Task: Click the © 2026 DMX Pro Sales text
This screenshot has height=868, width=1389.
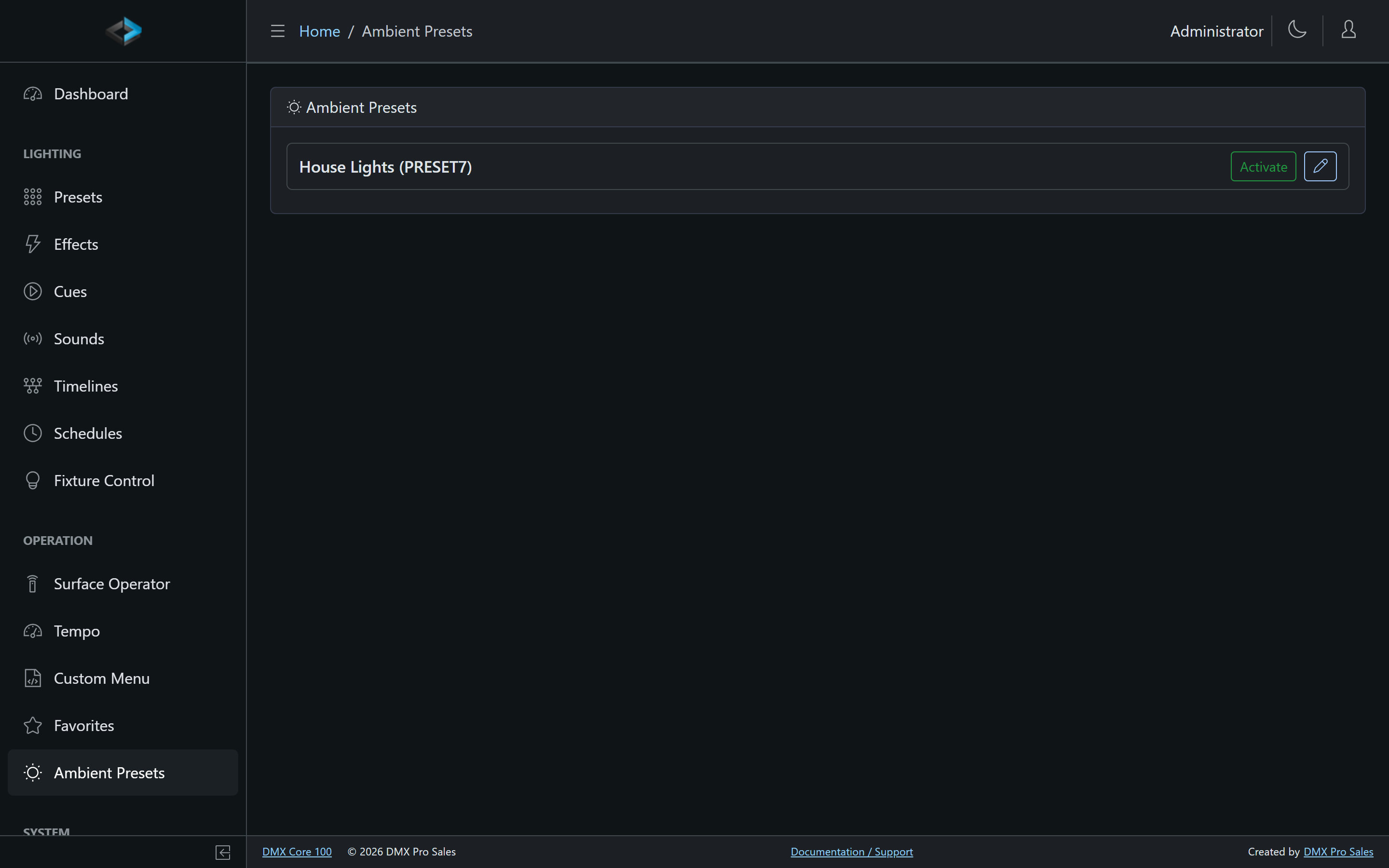Action: click(401, 852)
